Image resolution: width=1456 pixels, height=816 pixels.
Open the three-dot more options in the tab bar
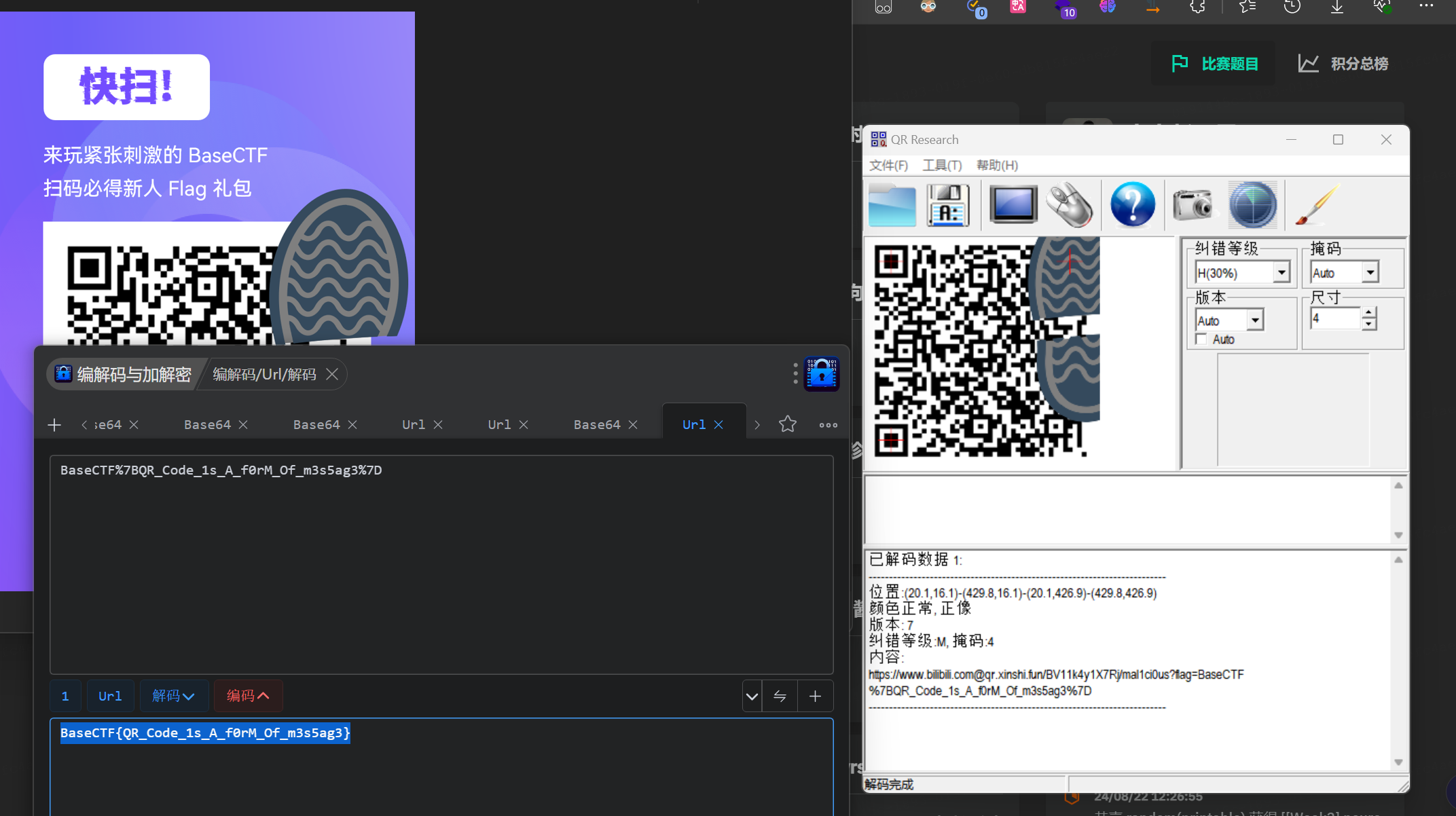(x=828, y=425)
